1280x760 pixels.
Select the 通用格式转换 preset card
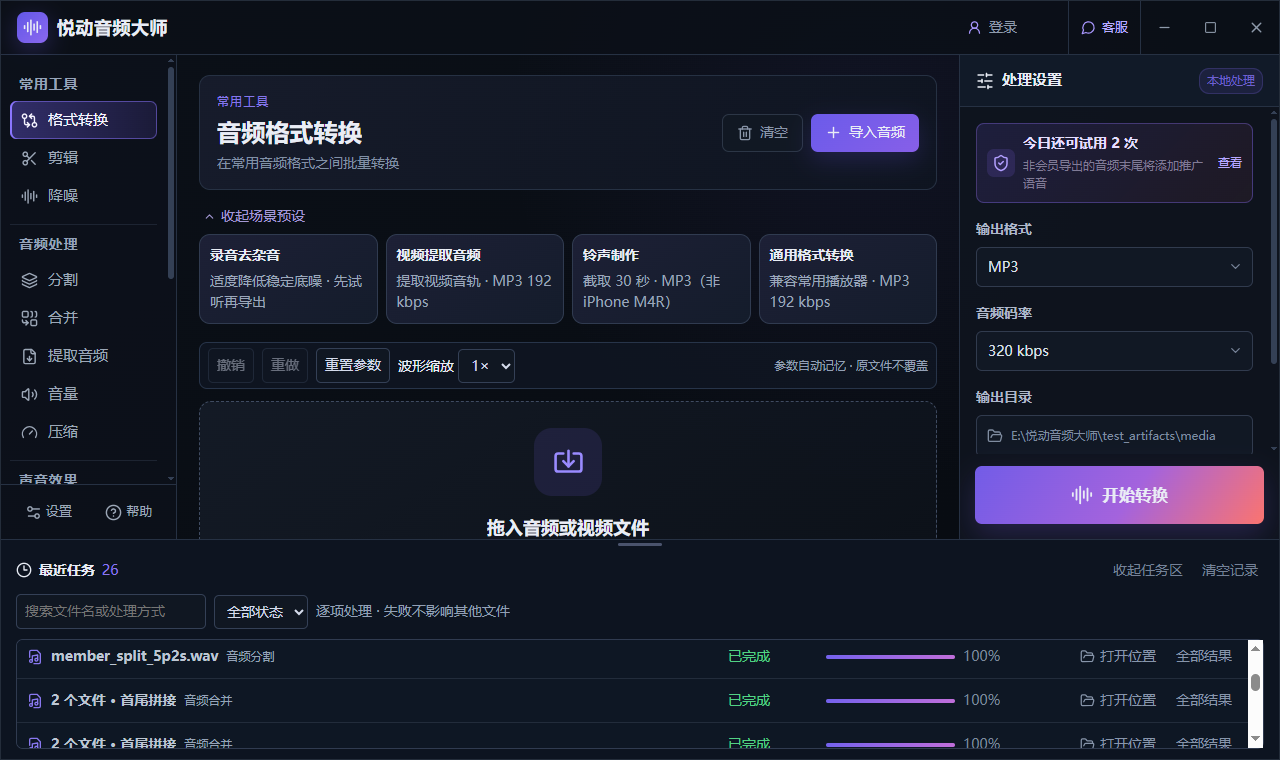(848, 279)
